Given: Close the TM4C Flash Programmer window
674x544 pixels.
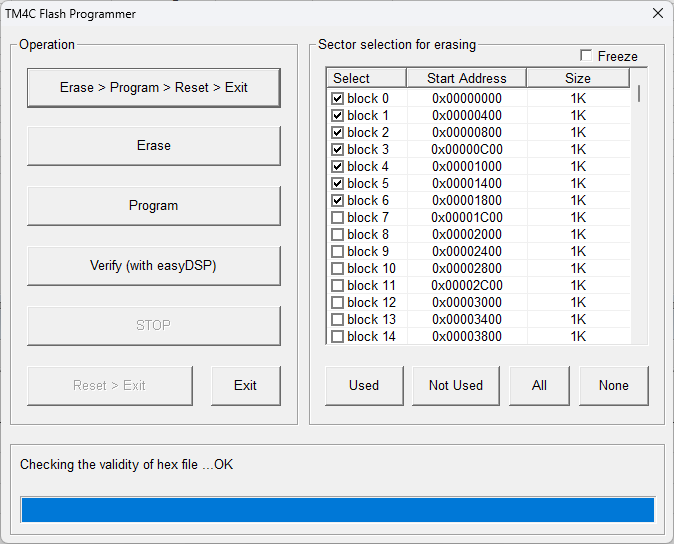Looking at the screenshot, I should click(x=658, y=13).
